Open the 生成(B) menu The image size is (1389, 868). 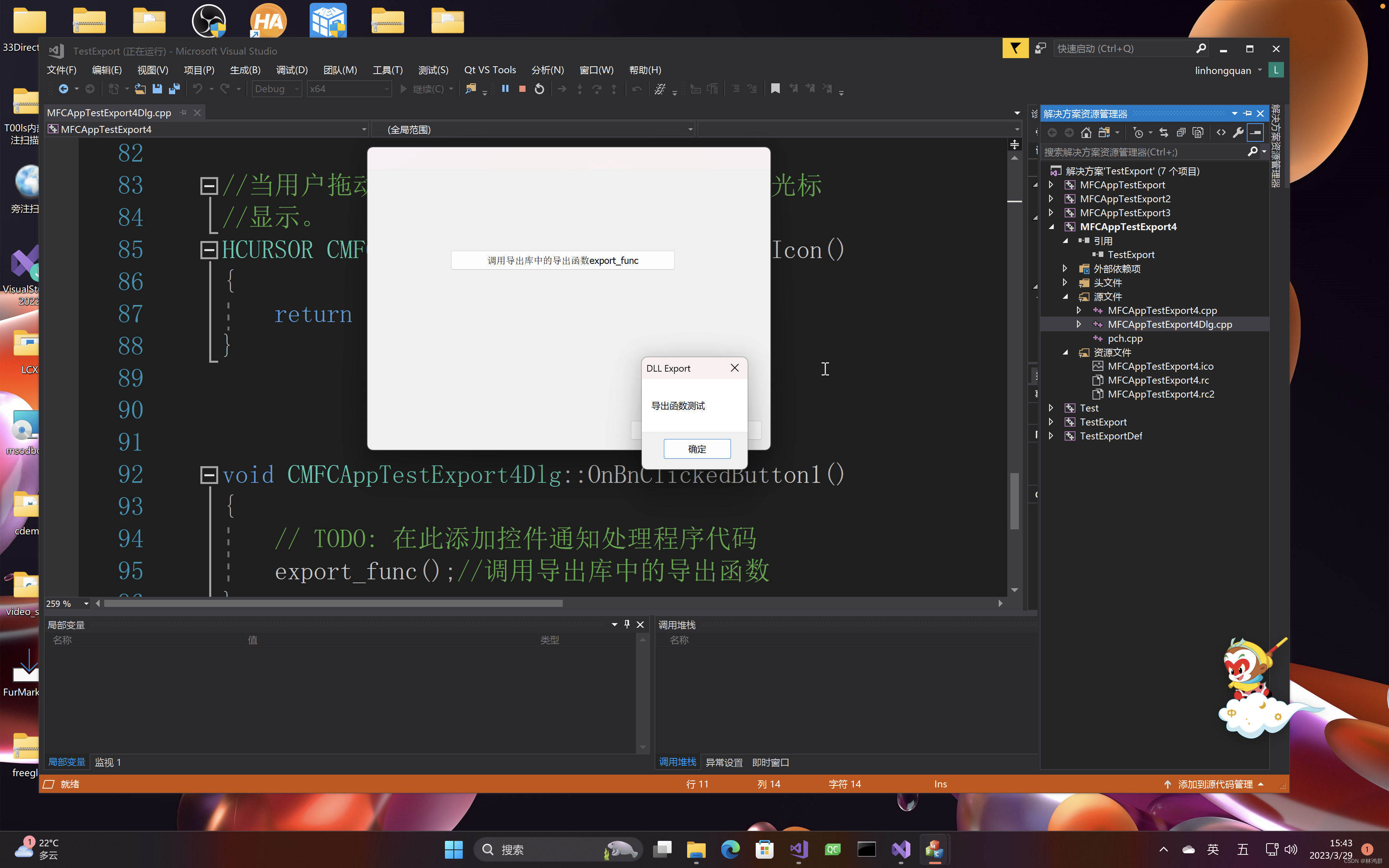click(x=245, y=70)
